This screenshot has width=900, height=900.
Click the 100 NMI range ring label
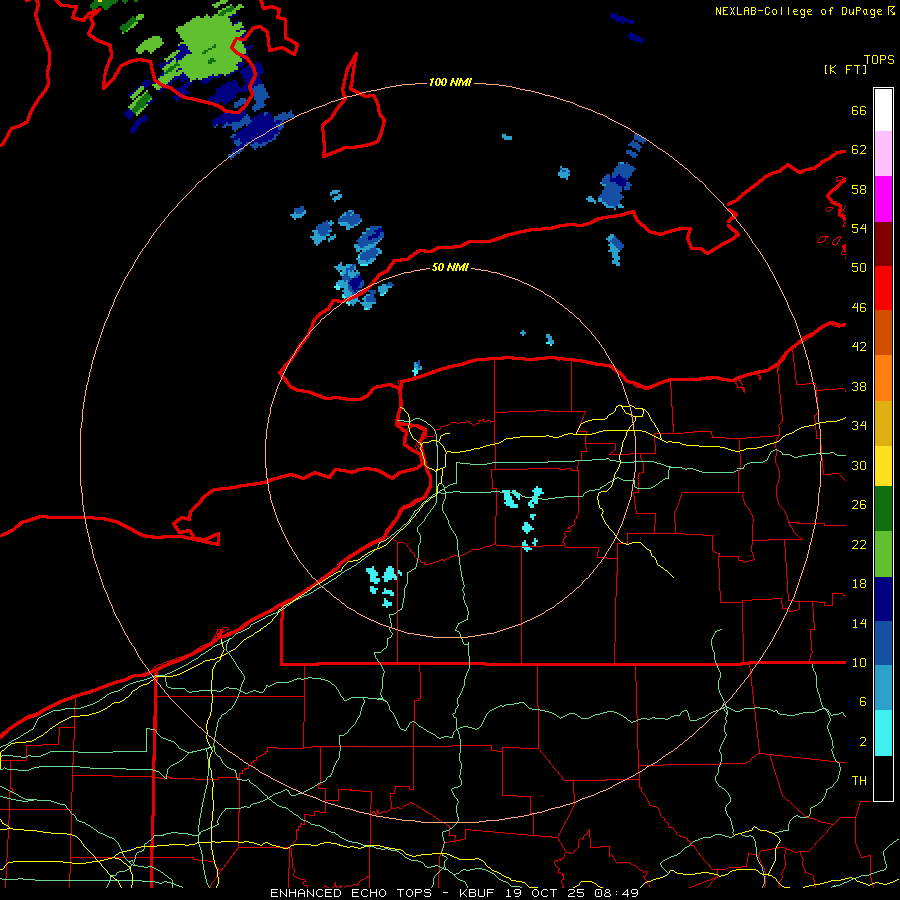(x=450, y=82)
